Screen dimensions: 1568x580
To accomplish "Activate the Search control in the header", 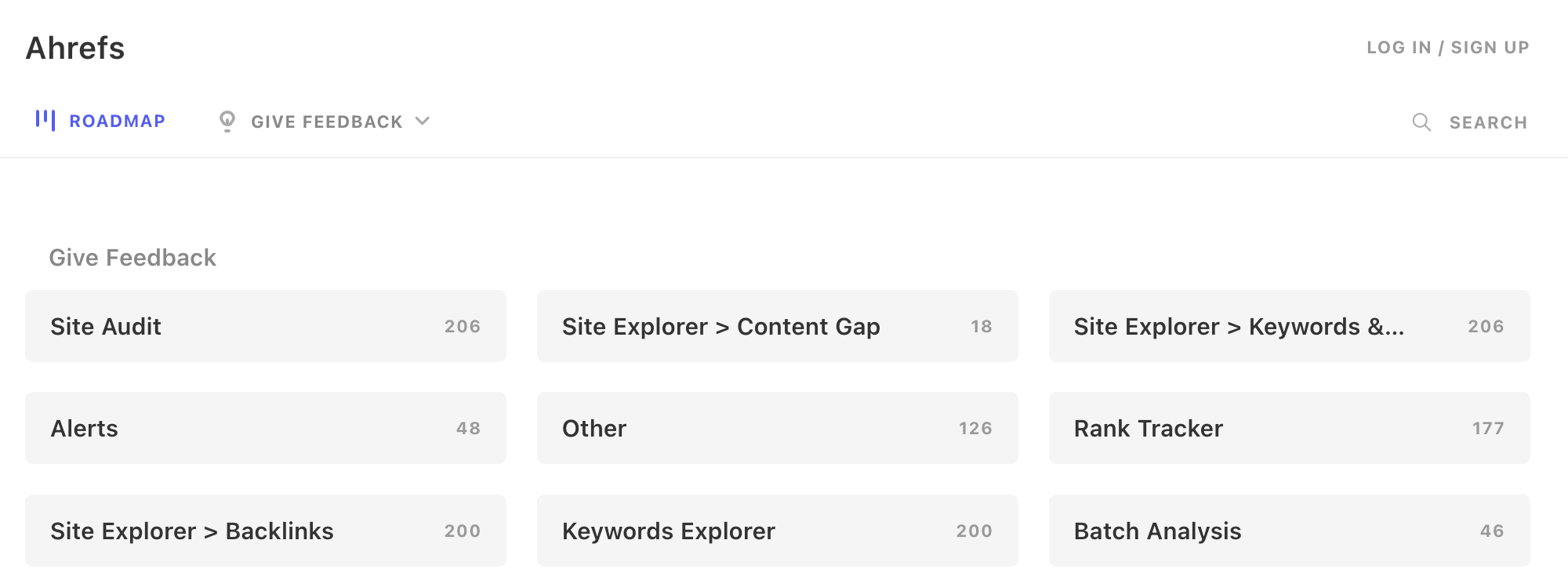I will 1487,121.
